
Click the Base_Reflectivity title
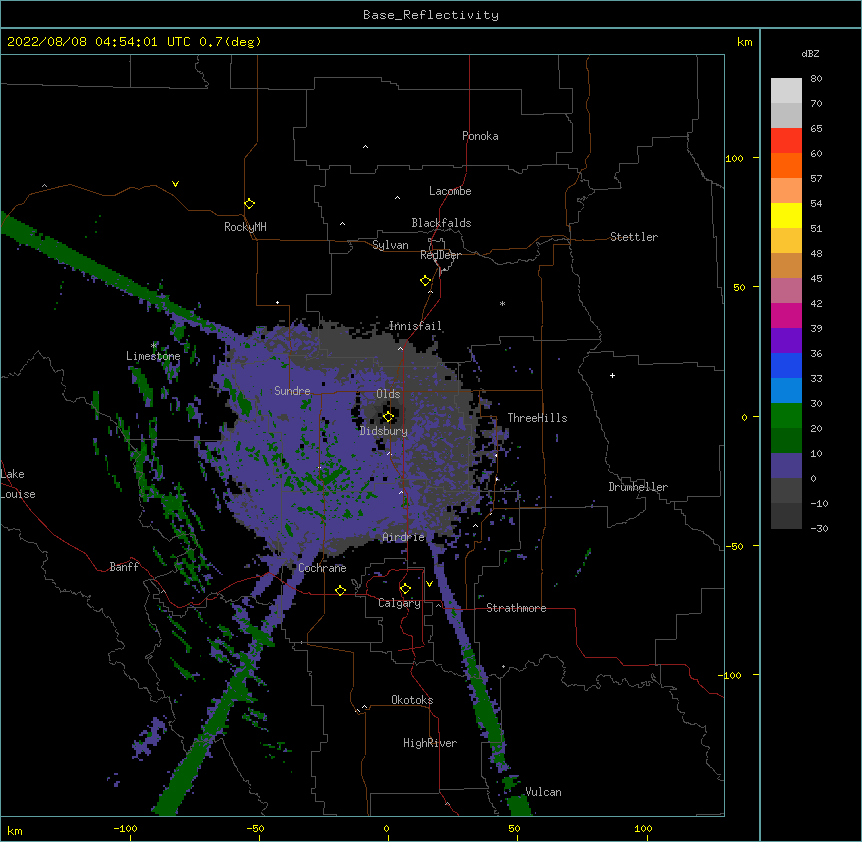tap(431, 15)
